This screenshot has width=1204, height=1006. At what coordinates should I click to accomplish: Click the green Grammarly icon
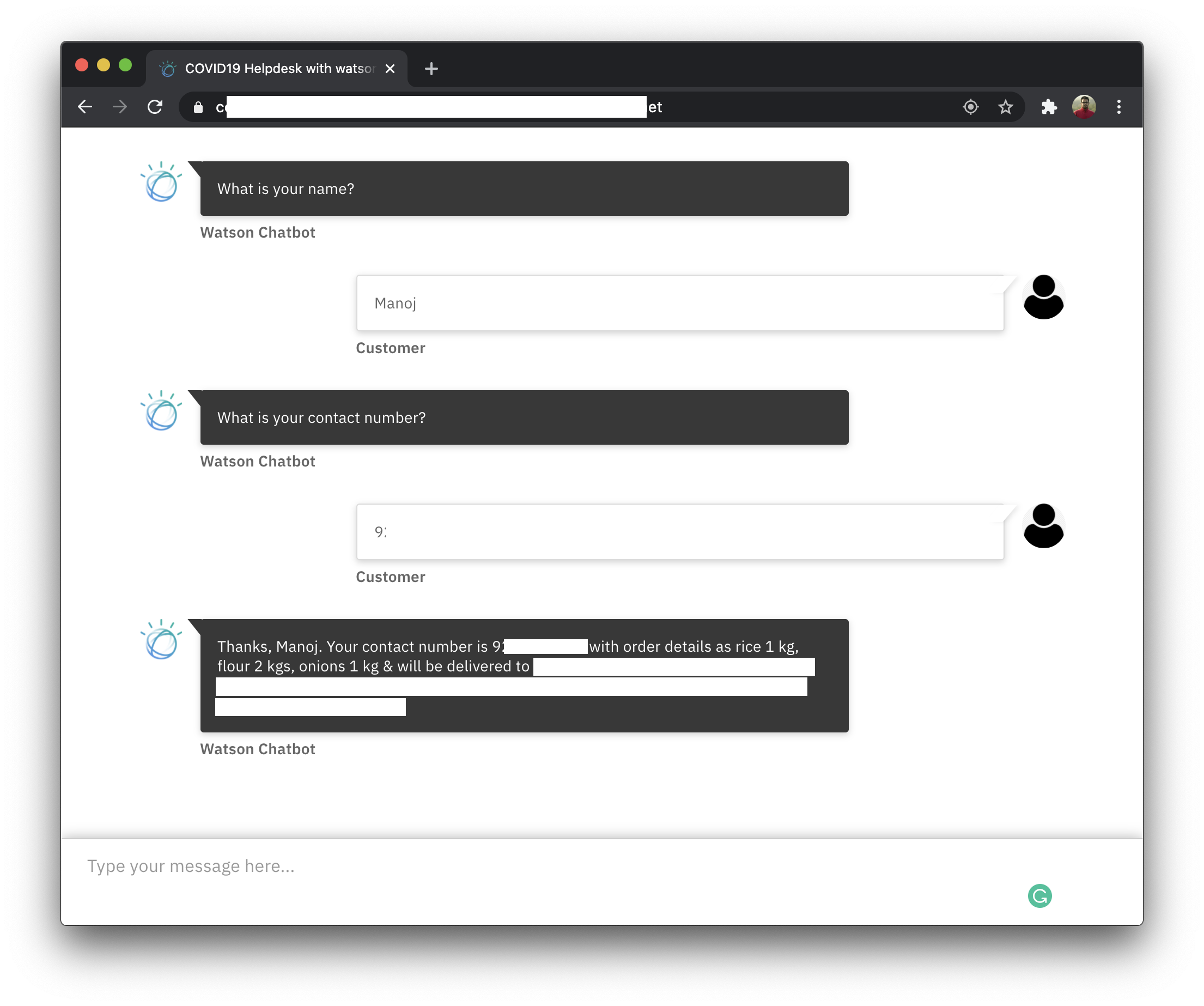[x=1039, y=896]
